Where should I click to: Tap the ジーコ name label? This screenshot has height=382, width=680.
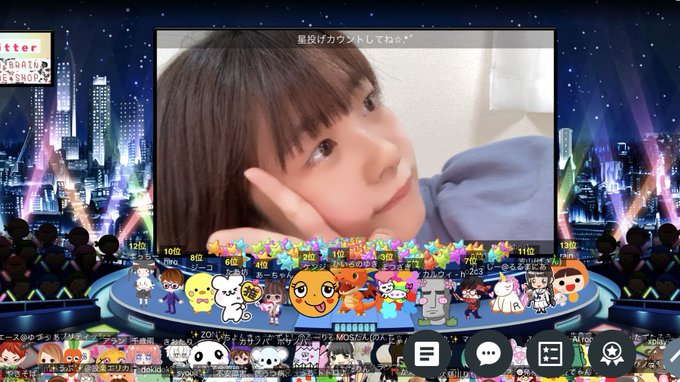202,267
